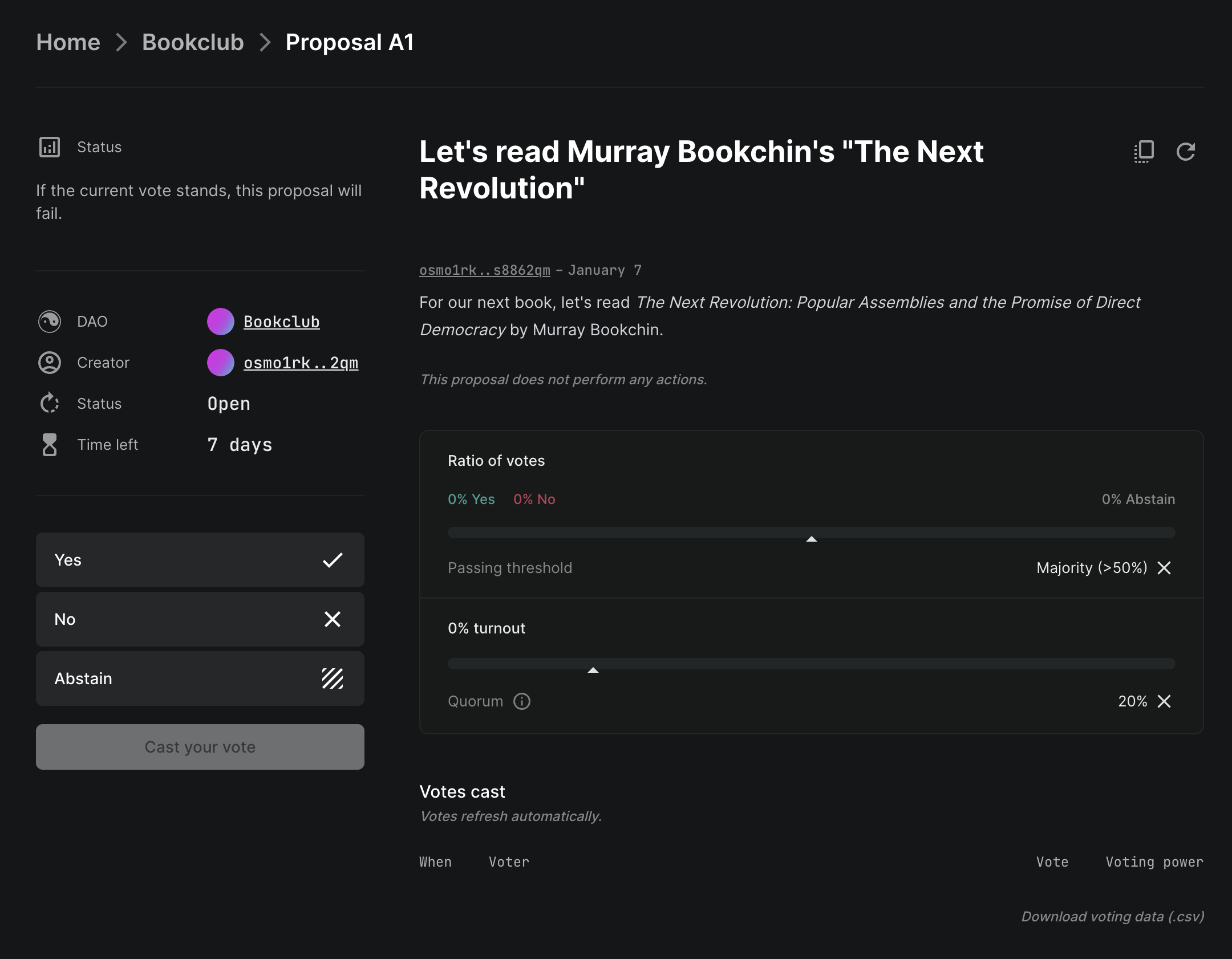Click the turnout progress bar
The width and height of the screenshot is (1232, 959).
(811, 664)
